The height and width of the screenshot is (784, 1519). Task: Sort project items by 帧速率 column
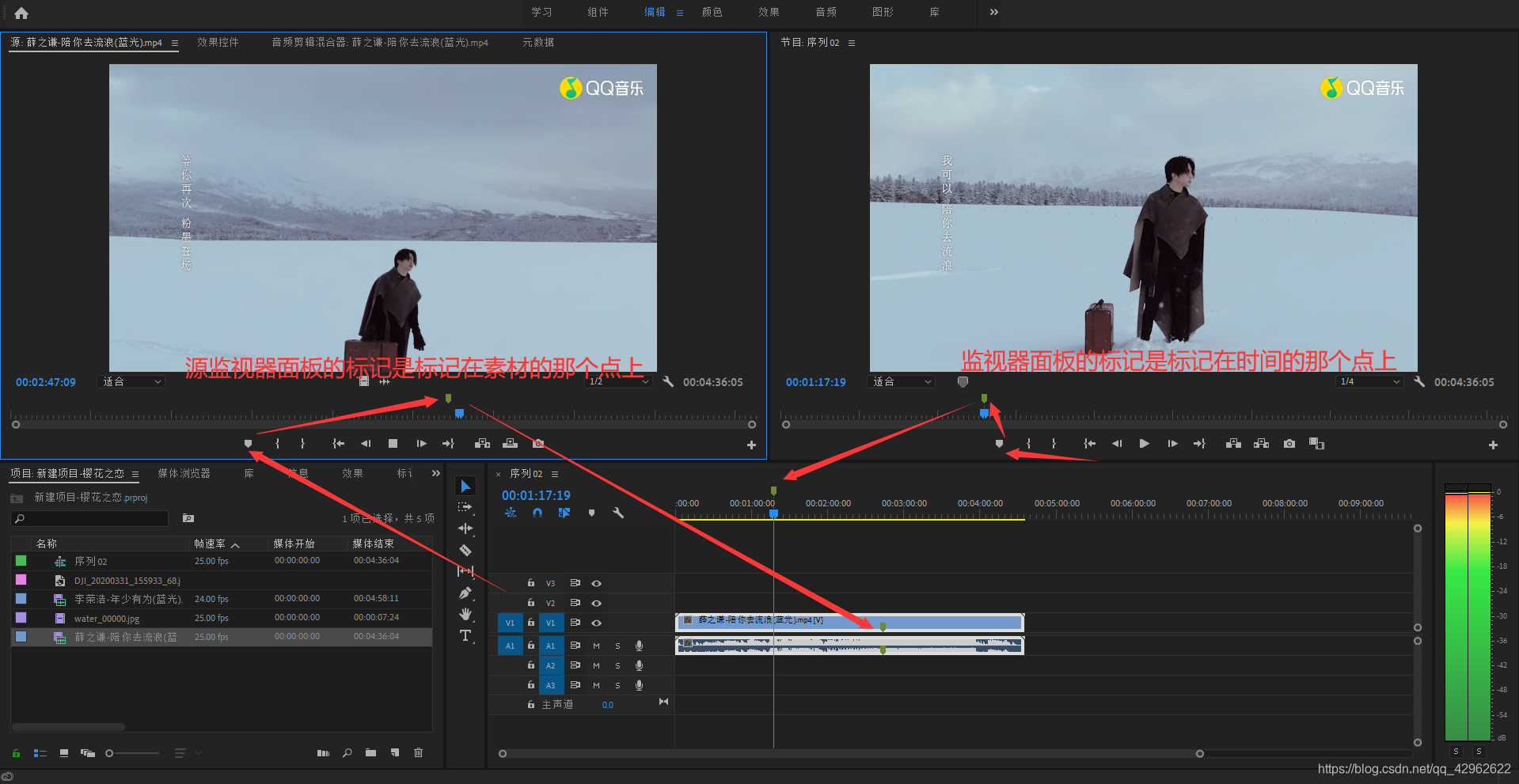(x=210, y=543)
